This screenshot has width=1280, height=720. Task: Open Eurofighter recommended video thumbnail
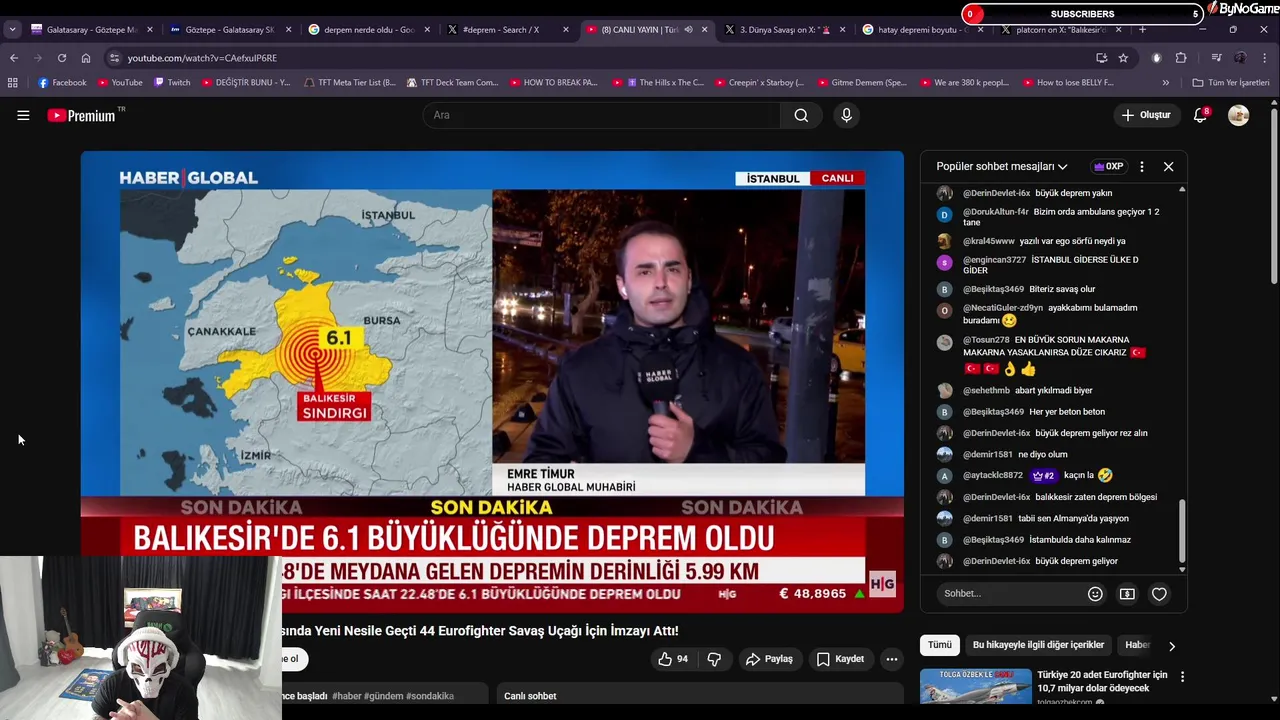[x=975, y=687]
